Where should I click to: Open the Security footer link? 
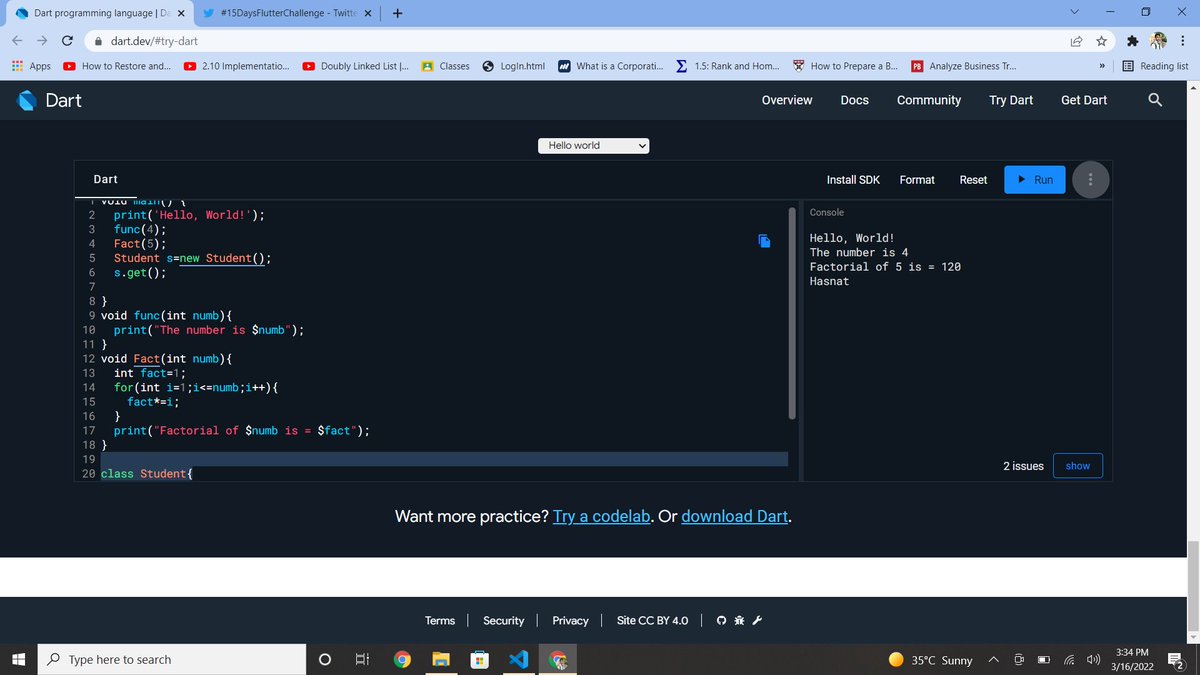[503, 620]
